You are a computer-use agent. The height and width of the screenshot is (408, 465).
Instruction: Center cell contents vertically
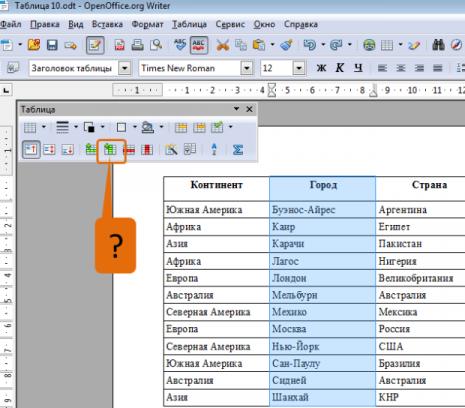tap(49, 150)
